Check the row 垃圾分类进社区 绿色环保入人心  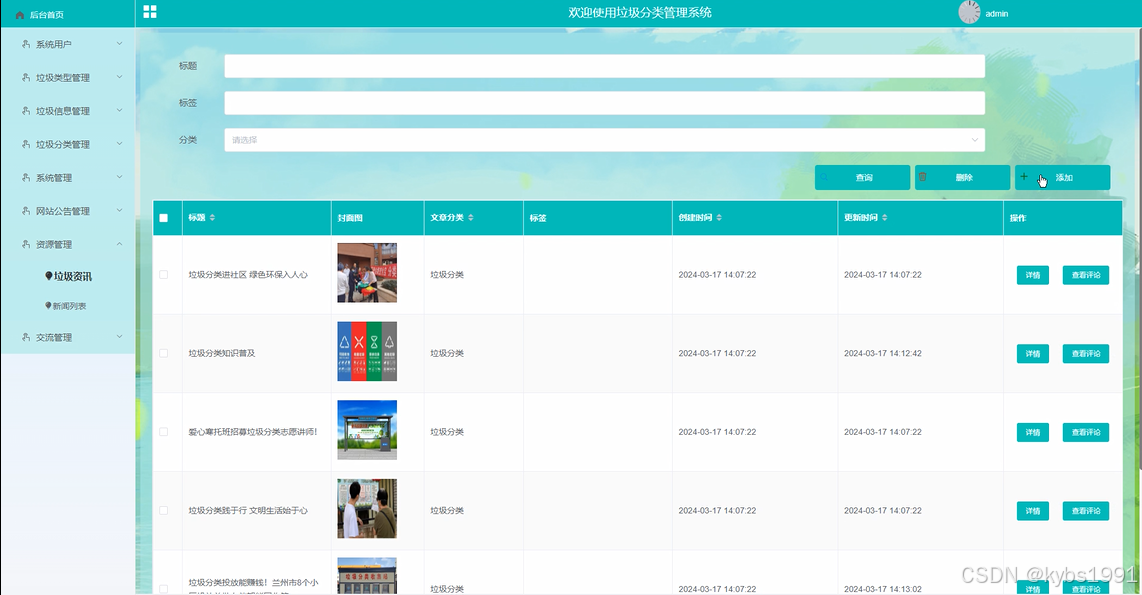pyautogui.click(x=164, y=275)
